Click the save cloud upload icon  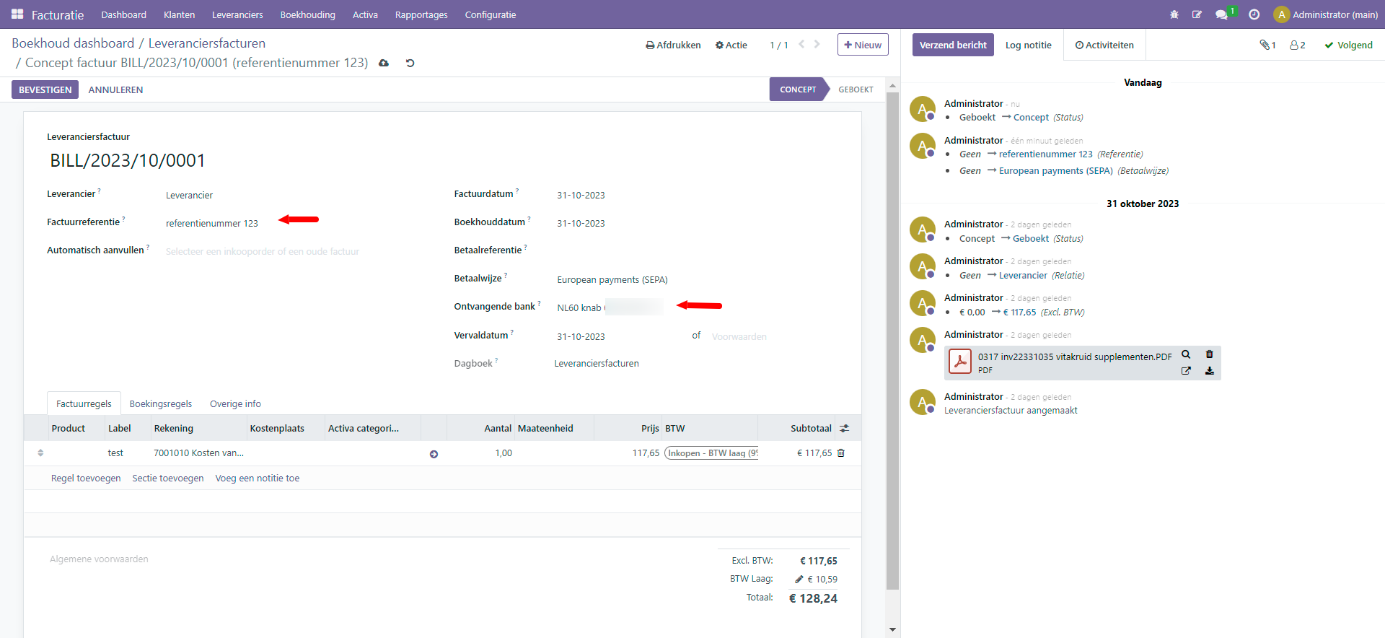(383, 63)
